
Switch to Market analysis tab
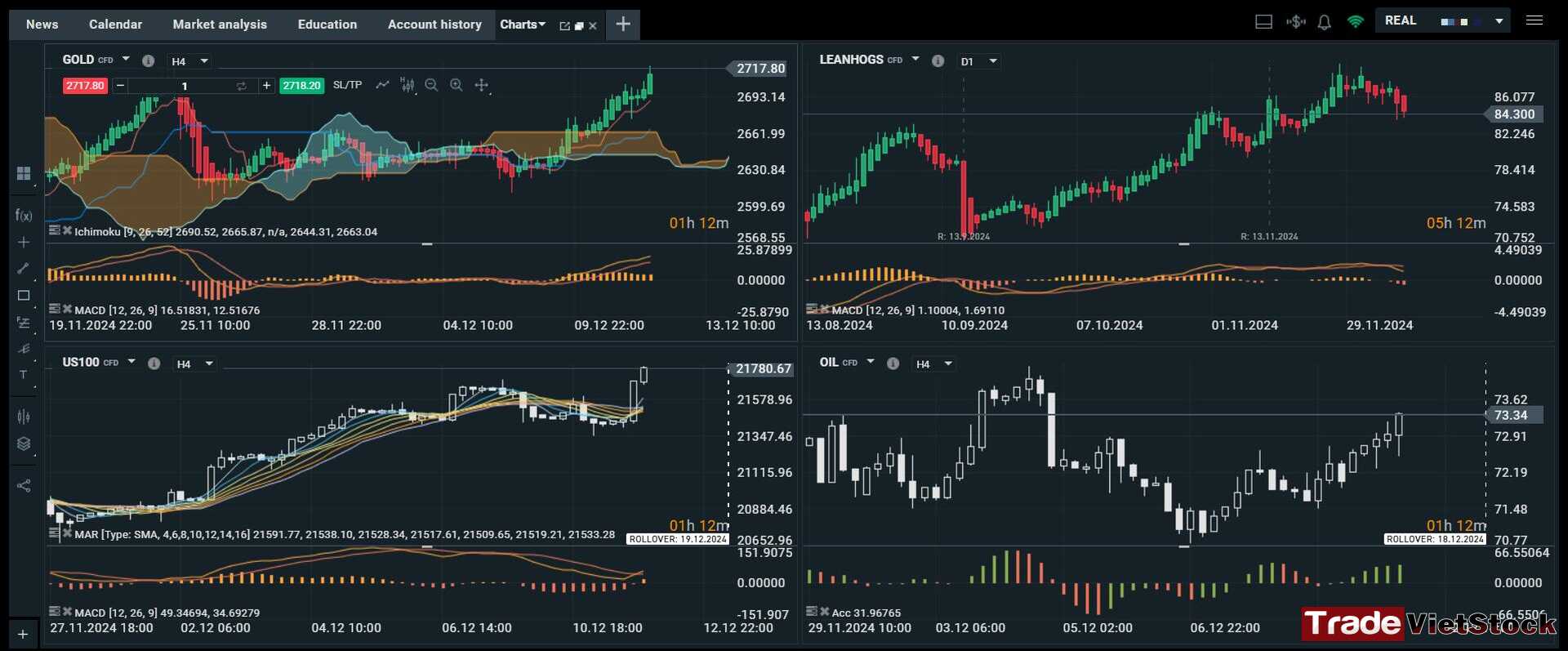tap(220, 25)
